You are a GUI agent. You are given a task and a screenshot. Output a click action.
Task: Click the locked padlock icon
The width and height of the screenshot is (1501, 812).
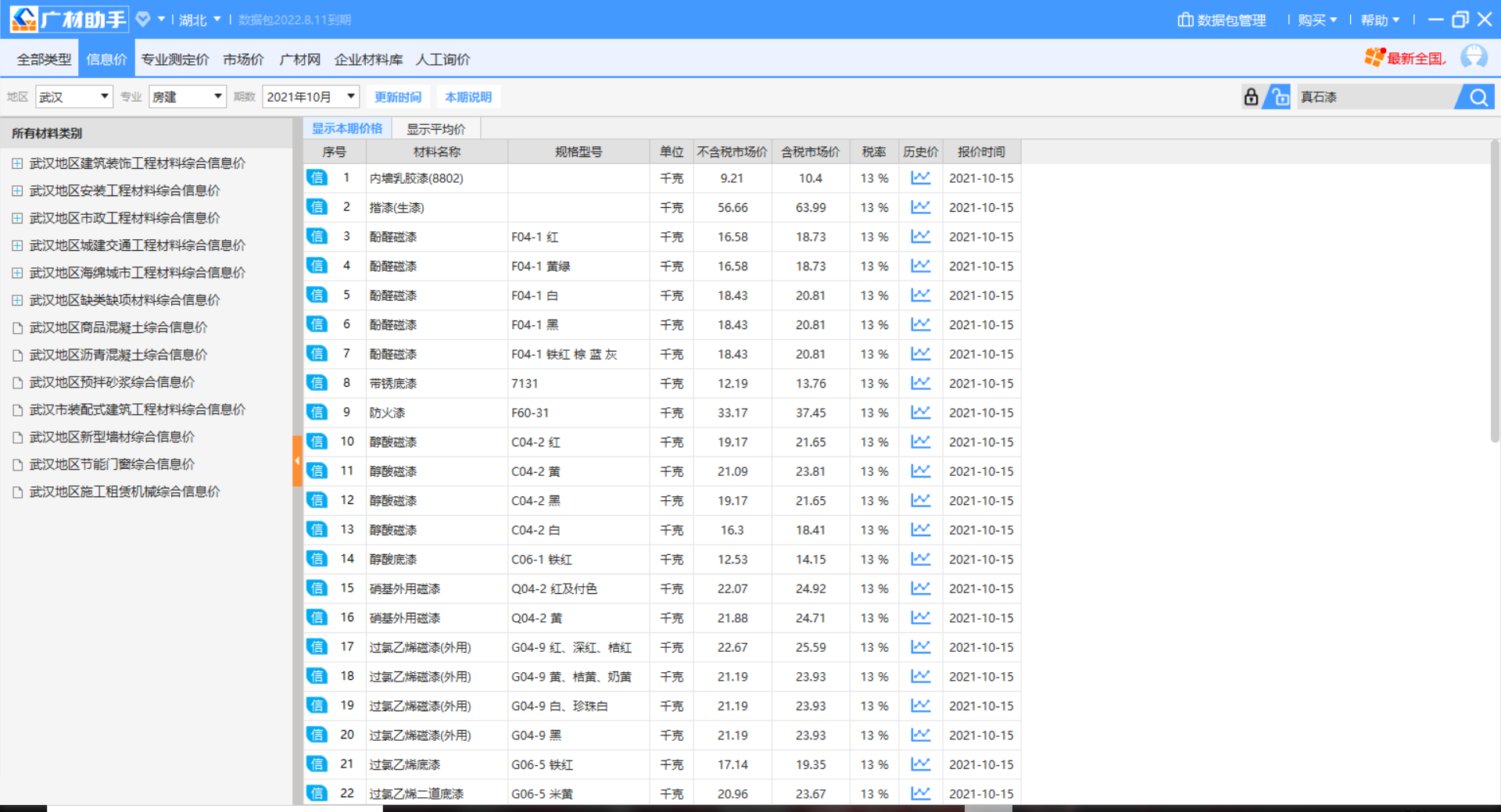click(1251, 97)
